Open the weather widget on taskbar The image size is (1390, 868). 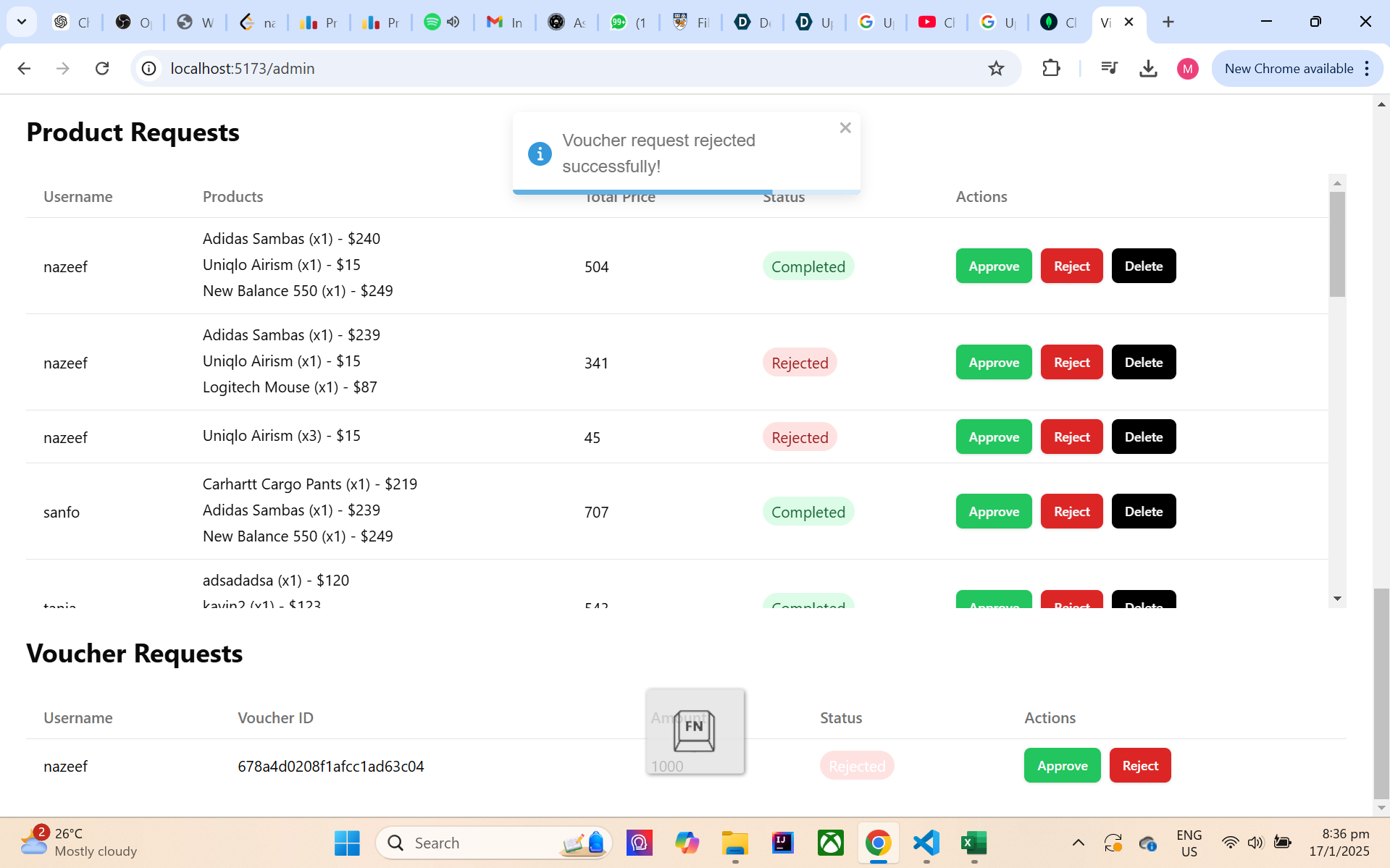point(80,843)
